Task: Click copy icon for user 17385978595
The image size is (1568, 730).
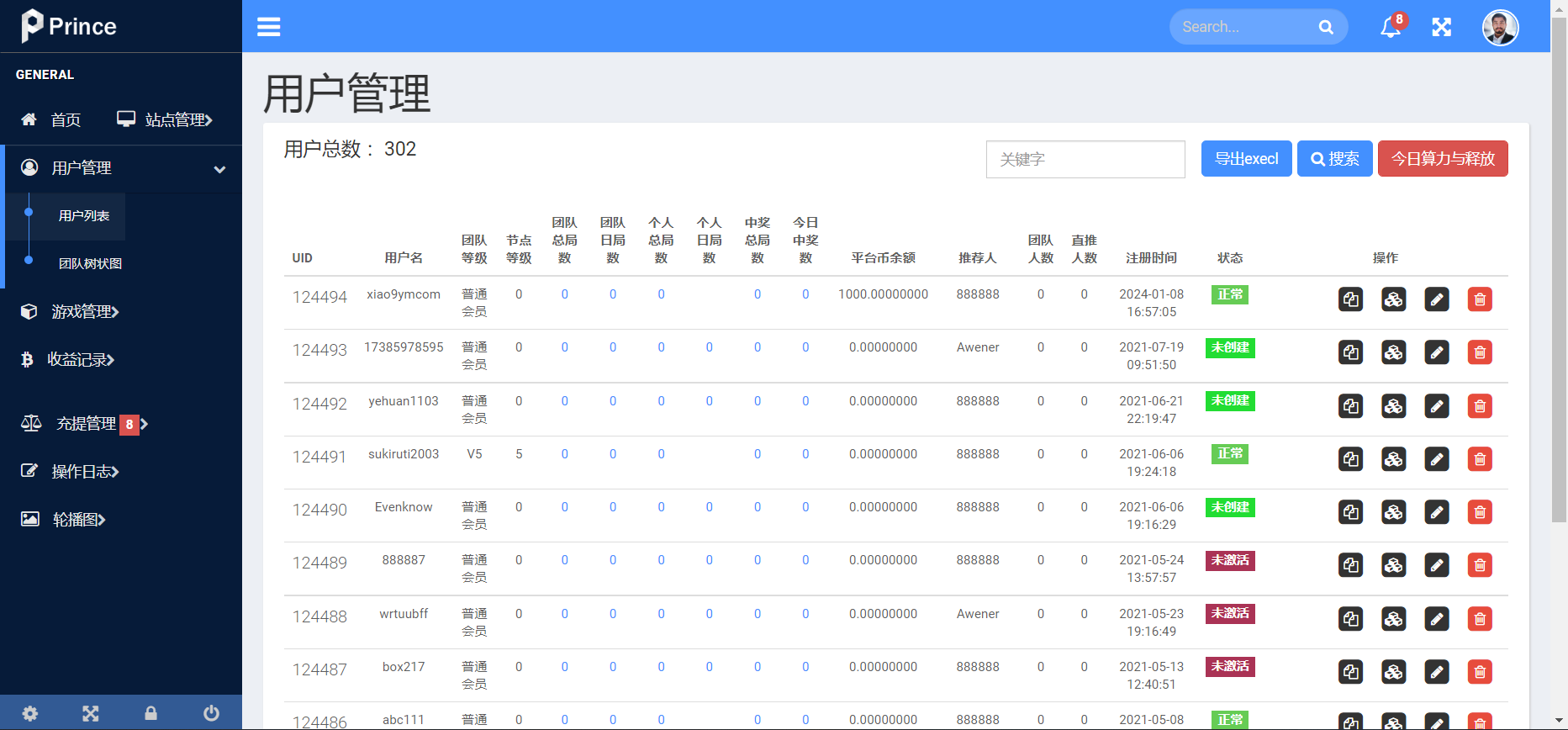Action: (1351, 352)
